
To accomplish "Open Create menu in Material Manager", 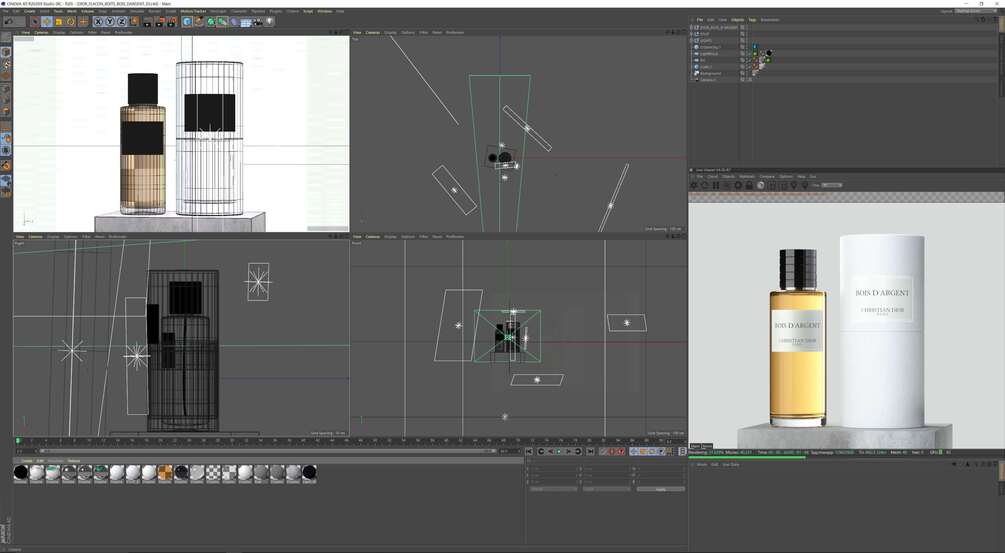I will point(27,461).
